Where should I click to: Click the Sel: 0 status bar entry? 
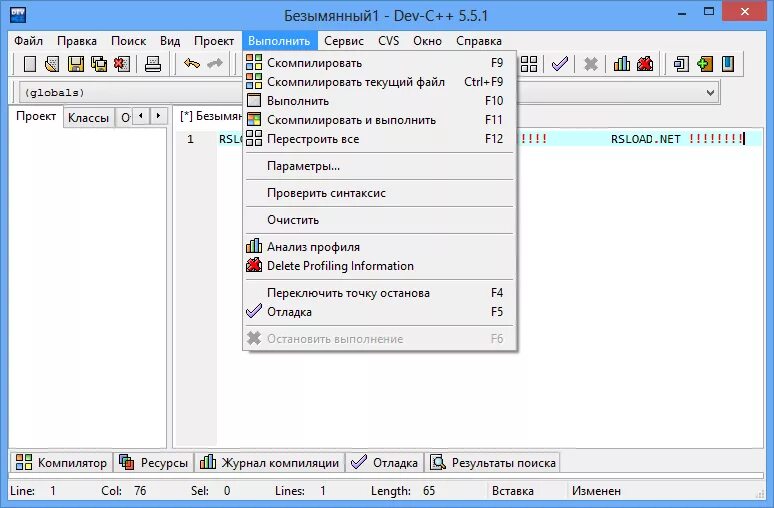pyautogui.click(x=211, y=491)
